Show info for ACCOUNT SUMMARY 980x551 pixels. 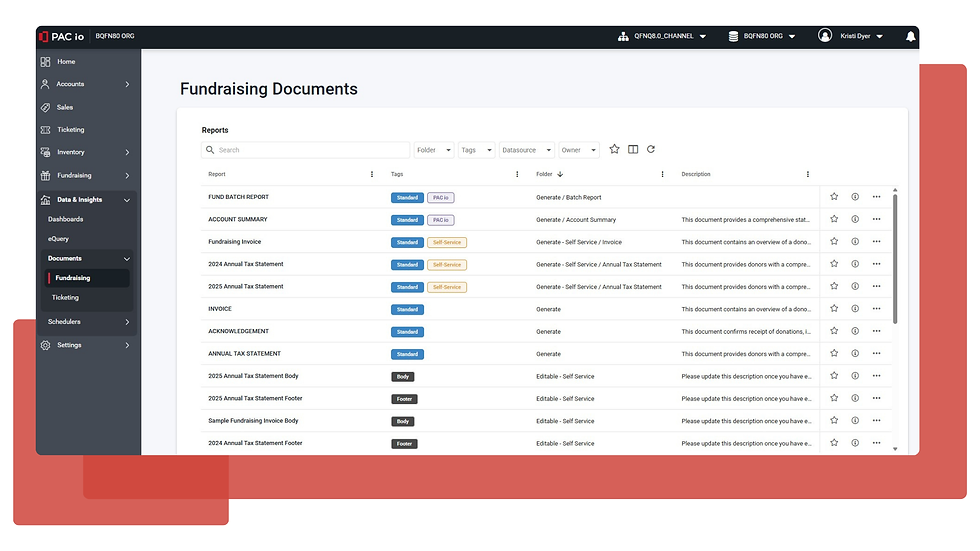(855, 219)
